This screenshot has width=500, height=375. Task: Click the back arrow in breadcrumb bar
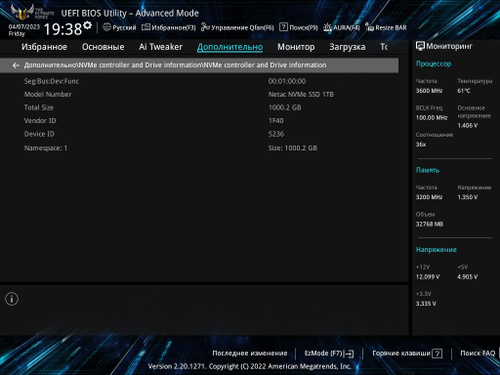16,65
